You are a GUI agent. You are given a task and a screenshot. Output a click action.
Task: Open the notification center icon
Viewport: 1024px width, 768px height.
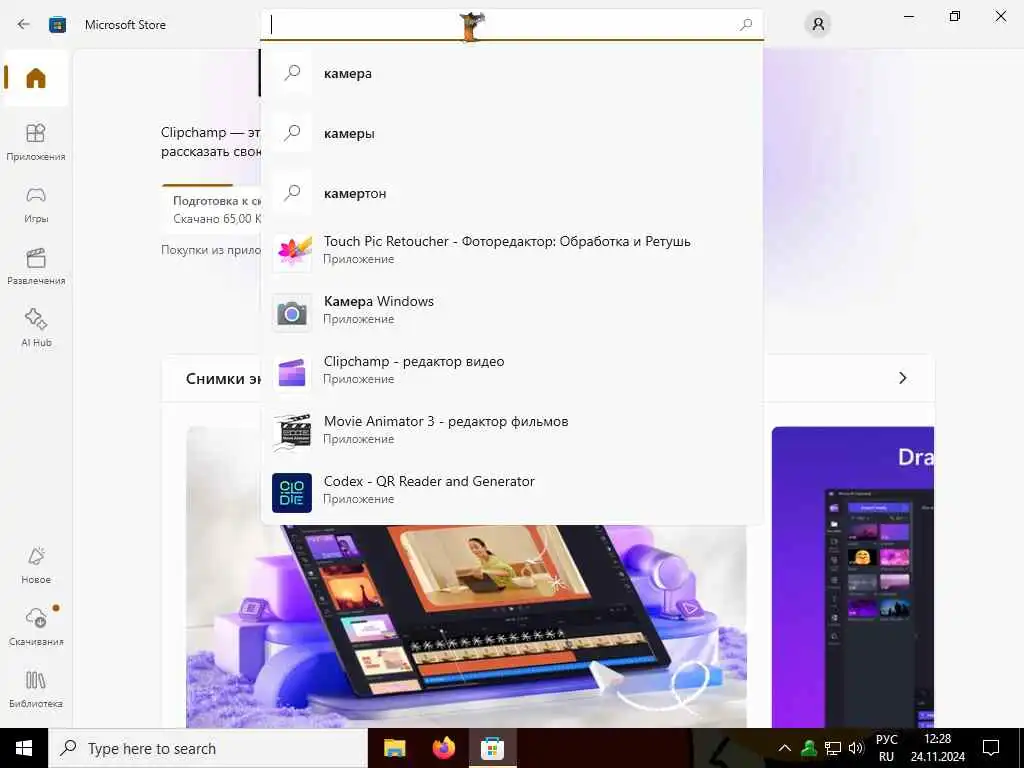(991, 748)
